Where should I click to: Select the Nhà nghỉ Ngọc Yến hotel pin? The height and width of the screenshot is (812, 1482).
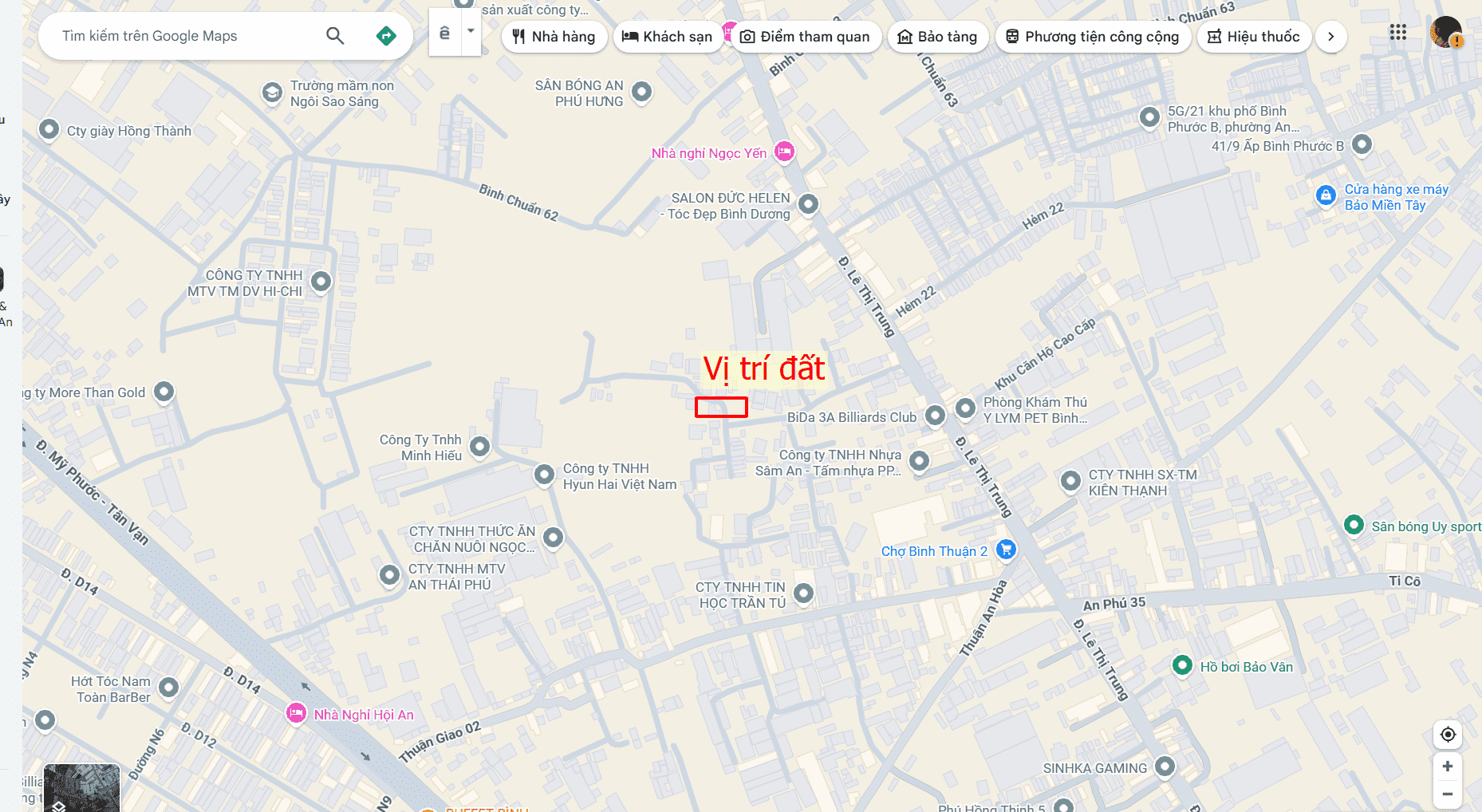point(785,151)
